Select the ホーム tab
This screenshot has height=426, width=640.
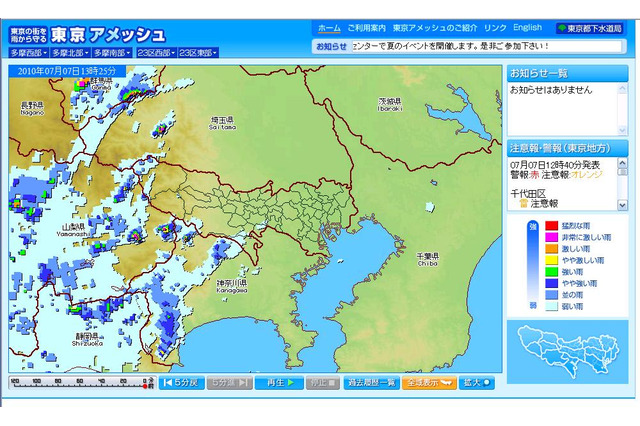(x=329, y=28)
